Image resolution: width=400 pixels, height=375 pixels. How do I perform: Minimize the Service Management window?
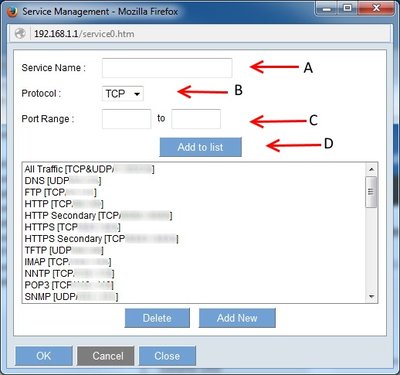327,8
